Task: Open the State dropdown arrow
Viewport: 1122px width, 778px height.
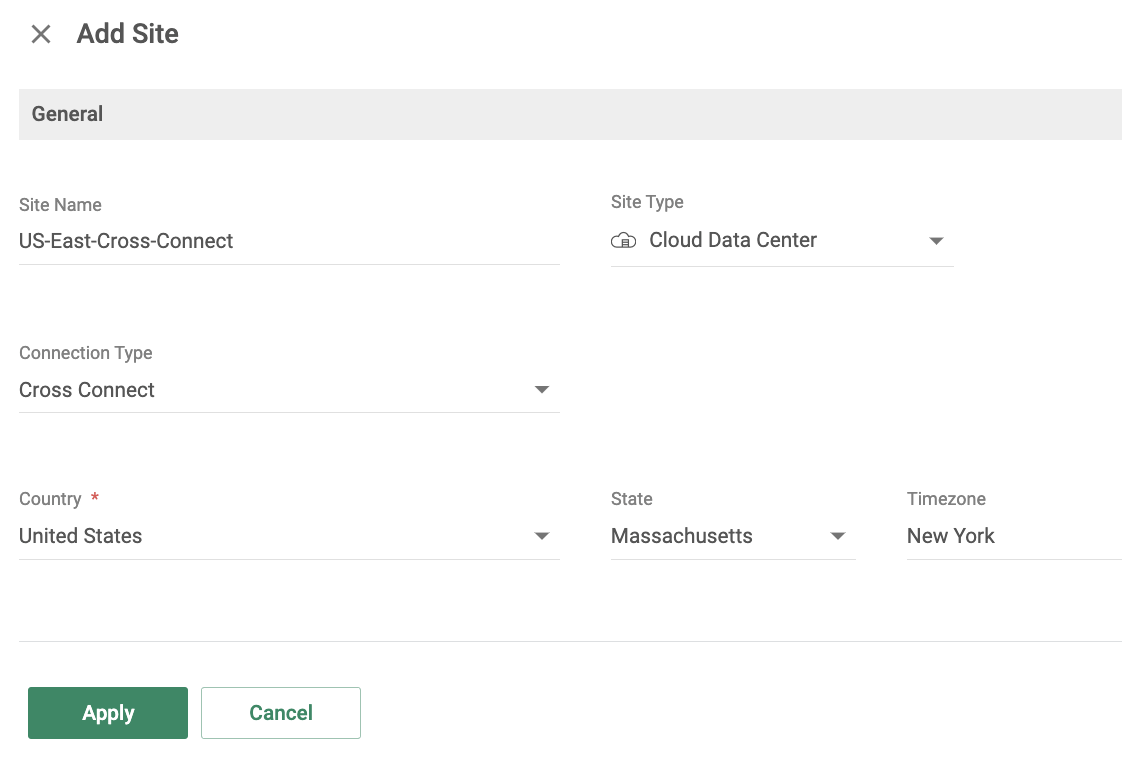Action: tap(838, 535)
